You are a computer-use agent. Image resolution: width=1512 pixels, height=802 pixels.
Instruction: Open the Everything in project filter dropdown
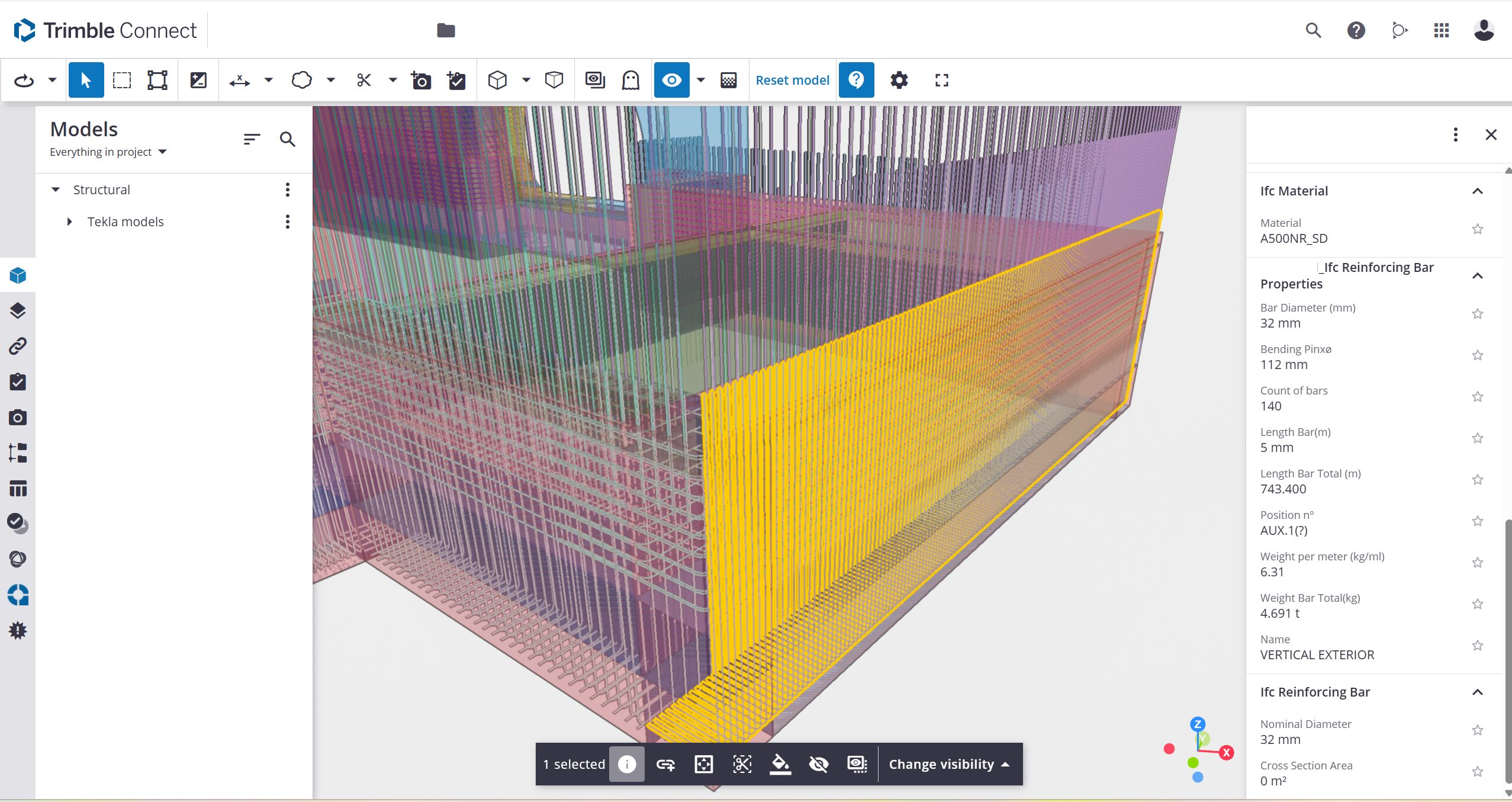coord(162,152)
